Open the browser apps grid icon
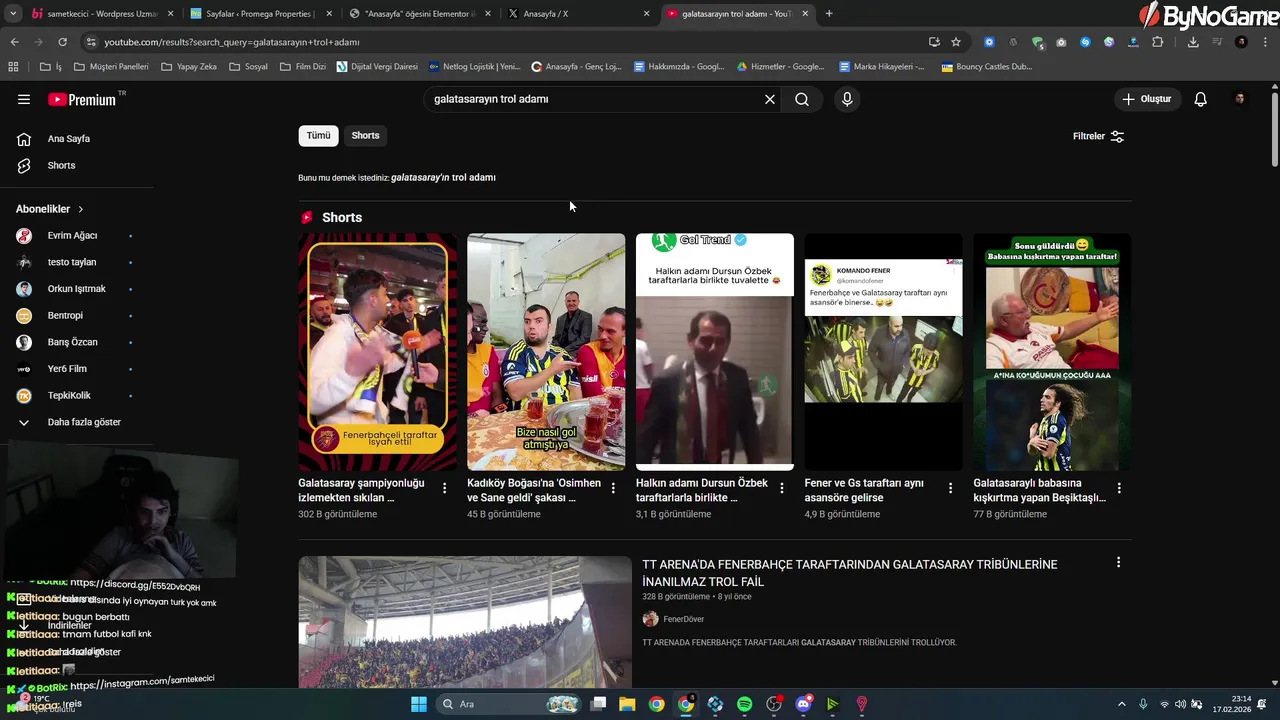1280x720 pixels. coord(13,67)
